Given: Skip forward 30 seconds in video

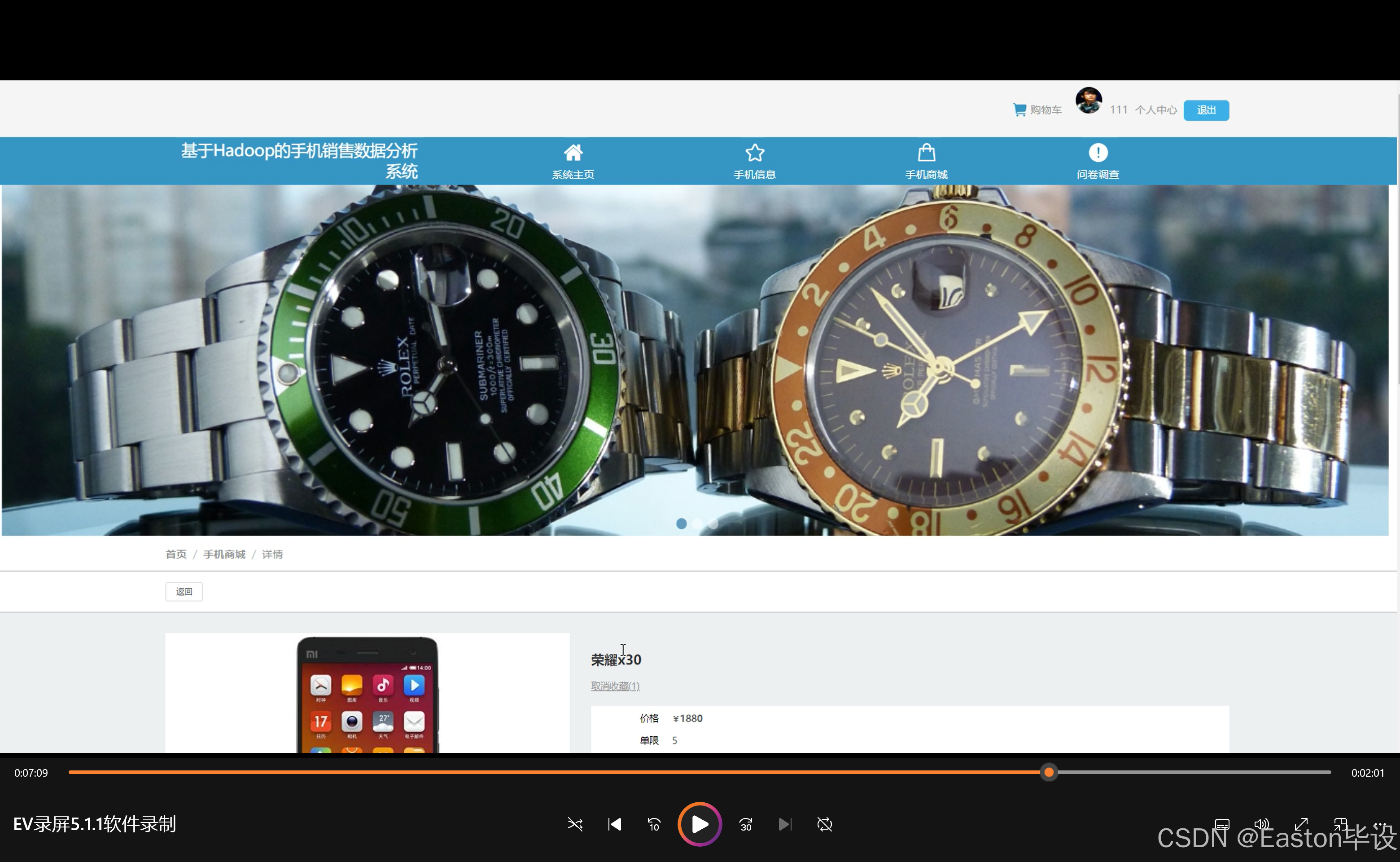Looking at the screenshot, I should (x=745, y=824).
